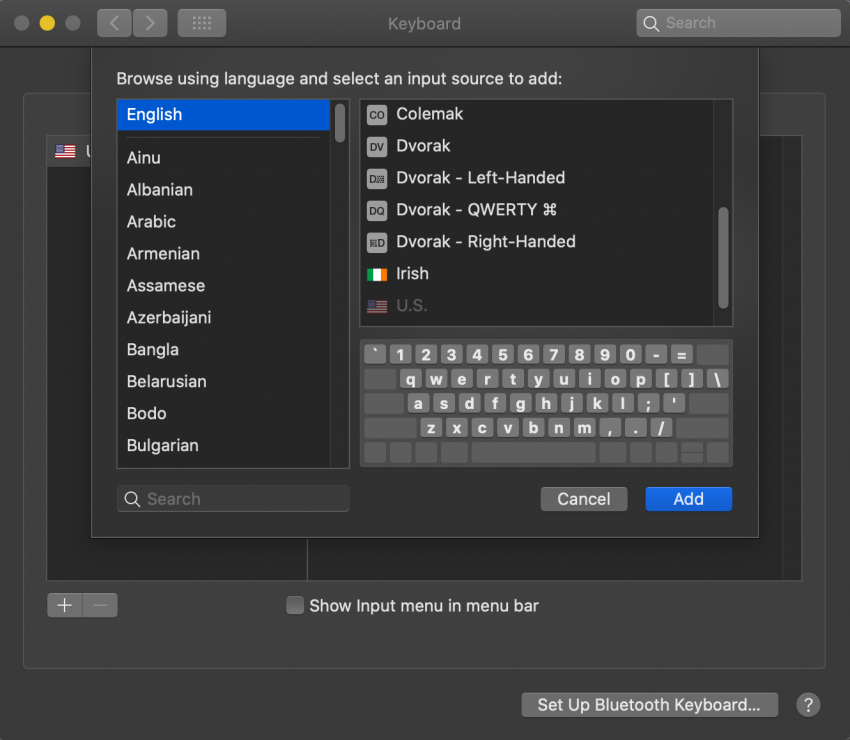Click the Add button

[x=688, y=498]
